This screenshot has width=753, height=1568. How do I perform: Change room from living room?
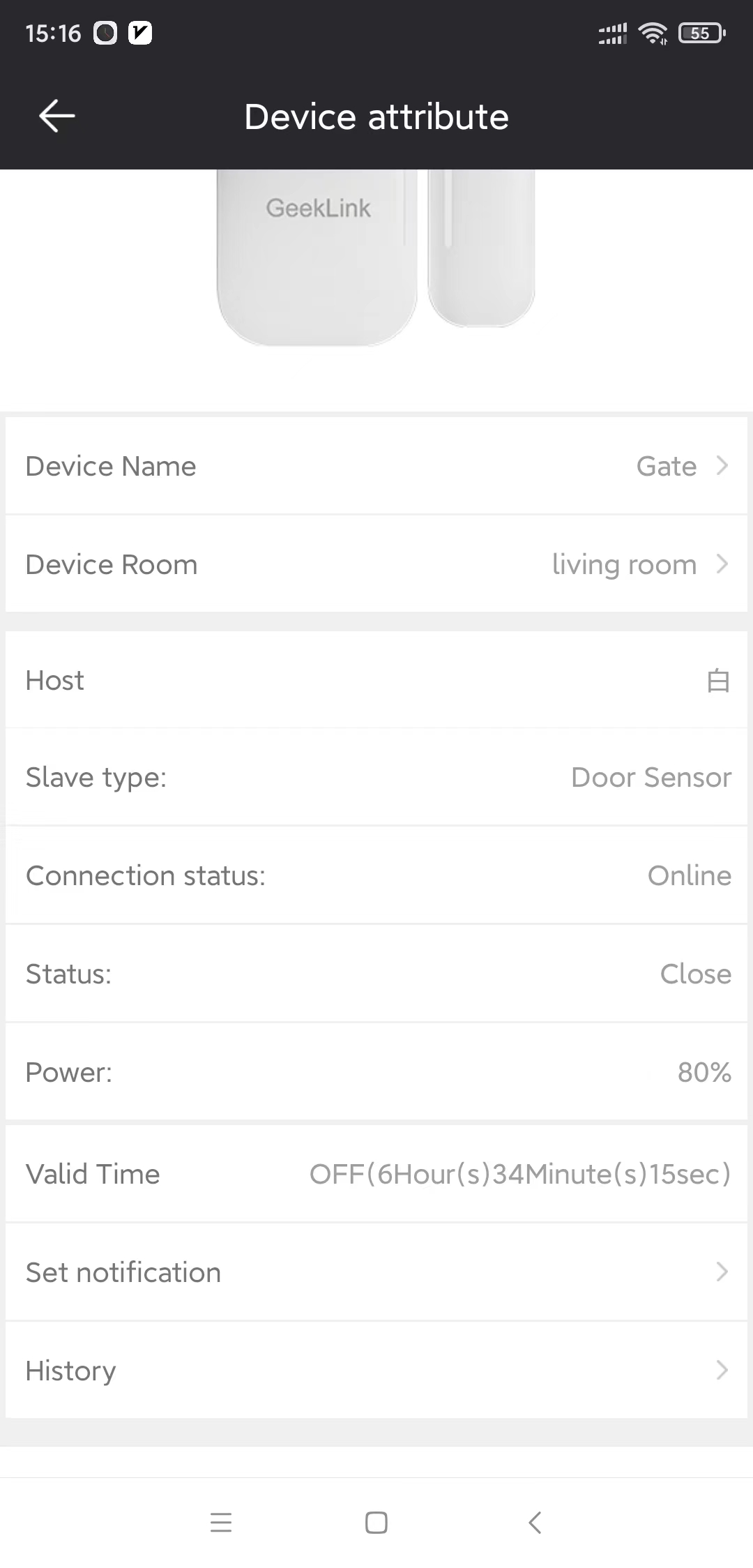tap(624, 565)
